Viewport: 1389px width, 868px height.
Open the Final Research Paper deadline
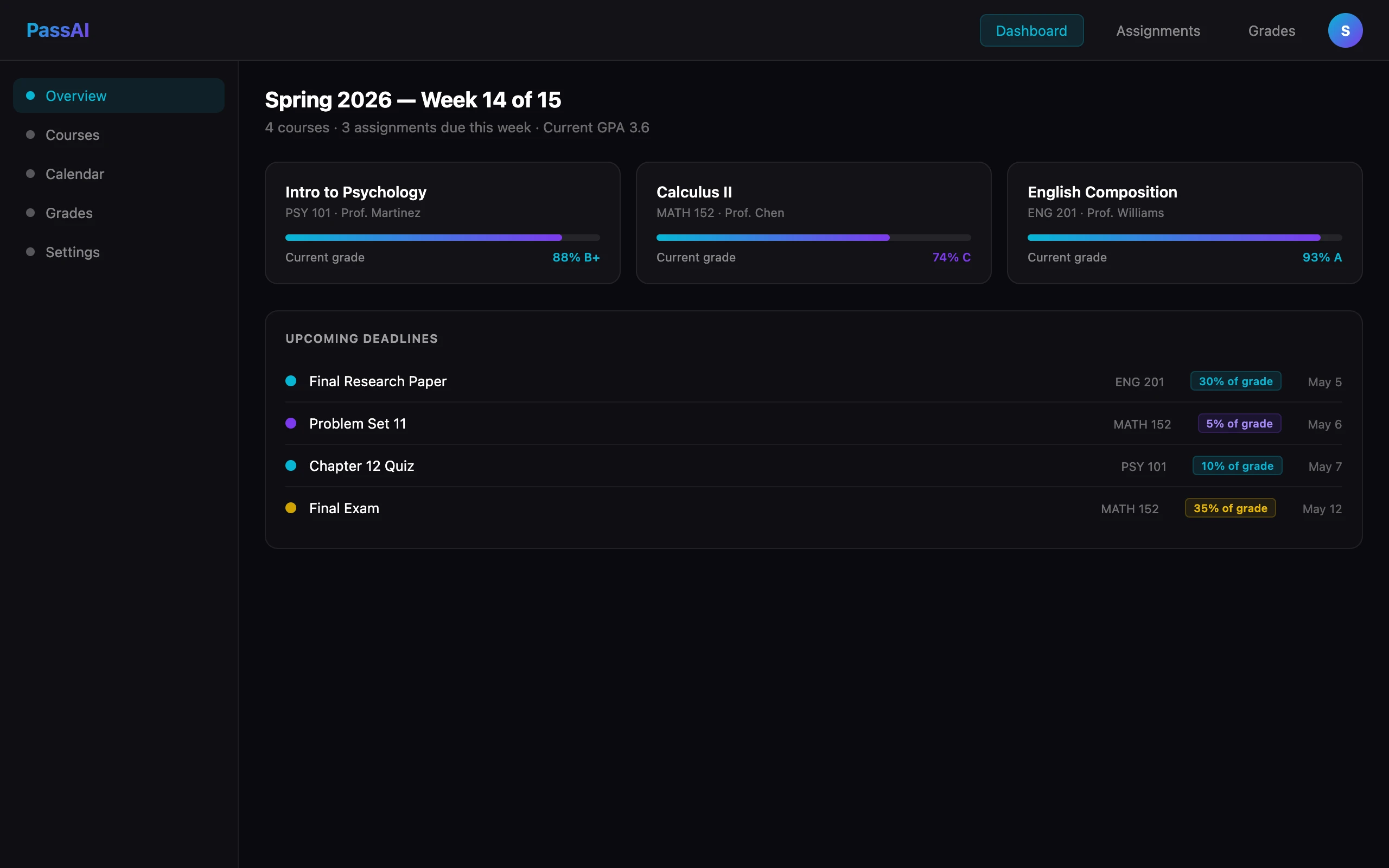813,381
